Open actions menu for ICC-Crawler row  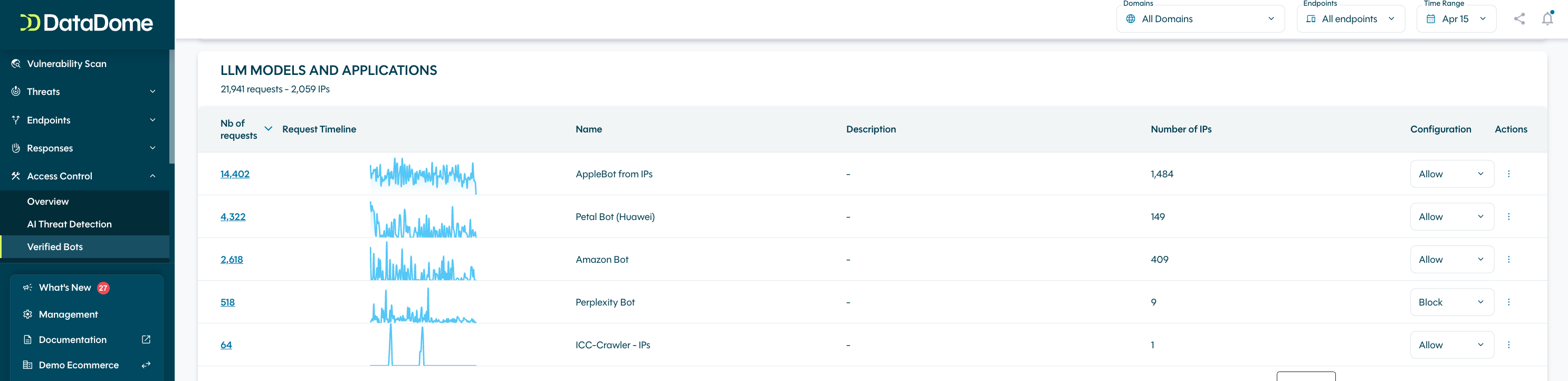(x=1508, y=345)
